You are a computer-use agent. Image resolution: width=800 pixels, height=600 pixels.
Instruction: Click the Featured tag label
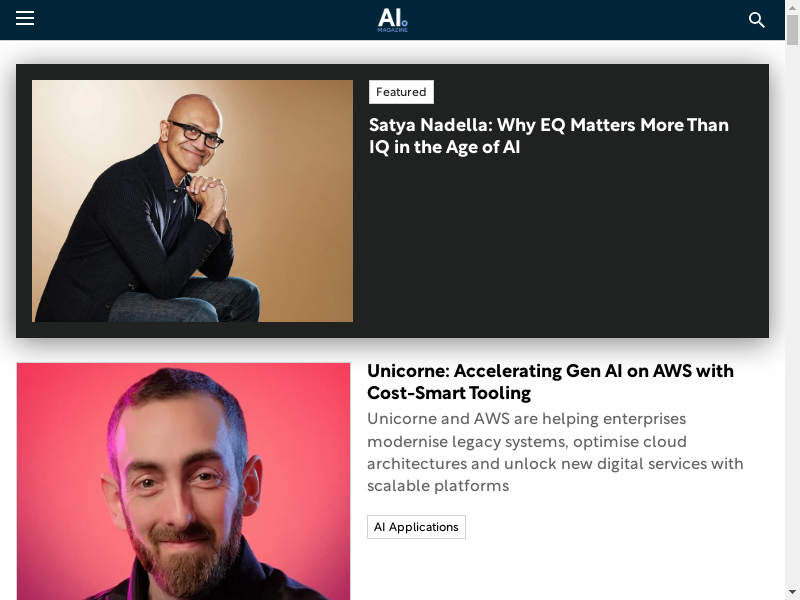click(x=401, y=92)
